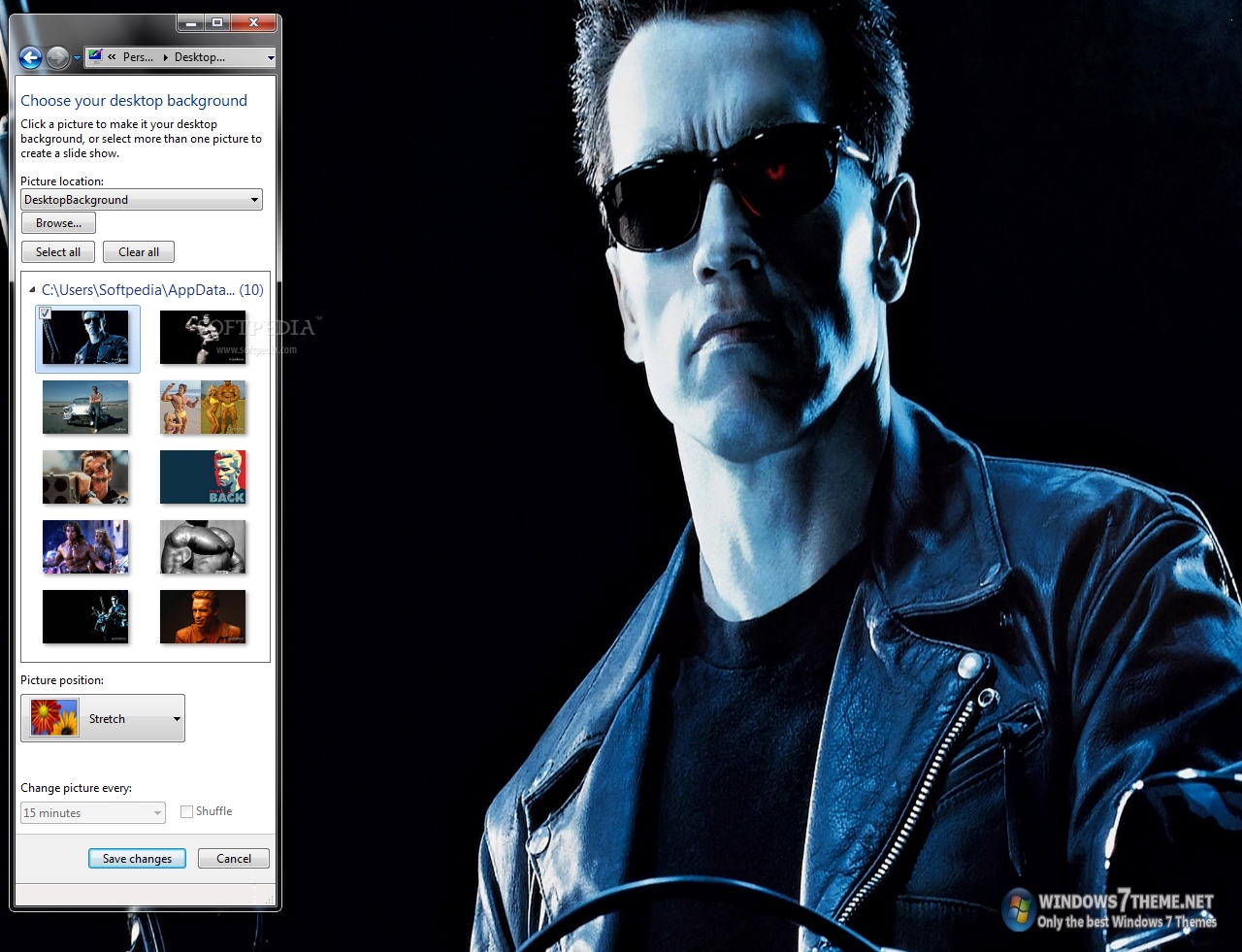Select the shirtless barbarian movie thumbnail

point(85,547)
